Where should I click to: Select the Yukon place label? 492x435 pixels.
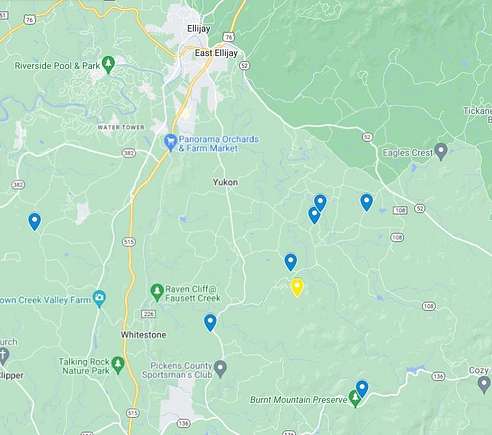pyautogui.click(x=225, y=182)
